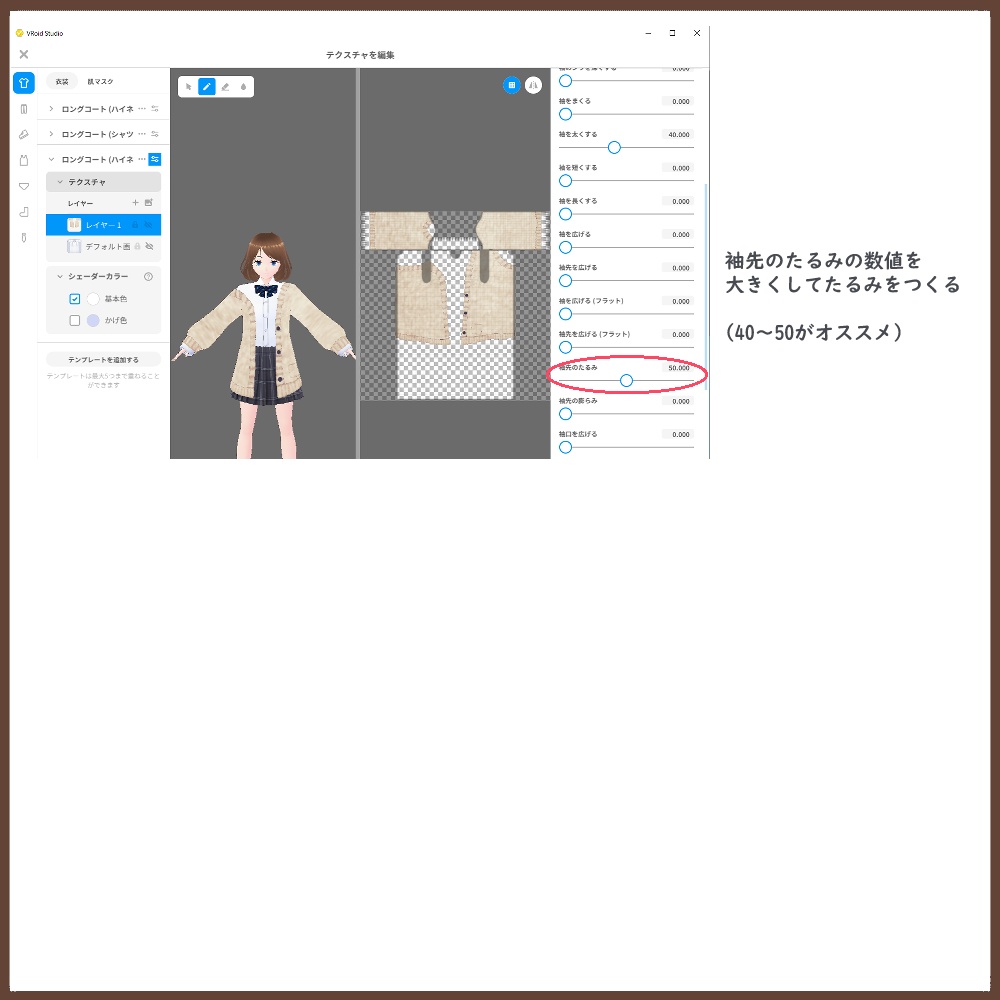1000x1000 pixels.
Task: Uncheck the 基本色 checkbox
Action: 75,299
